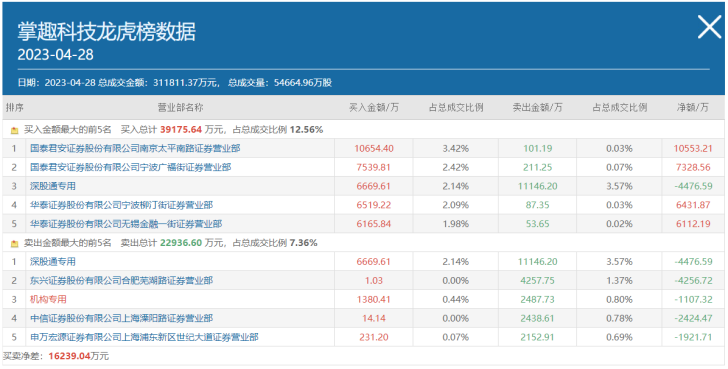Click 占总成交比例 header next to 卖出金额/万

coord(619,108)
